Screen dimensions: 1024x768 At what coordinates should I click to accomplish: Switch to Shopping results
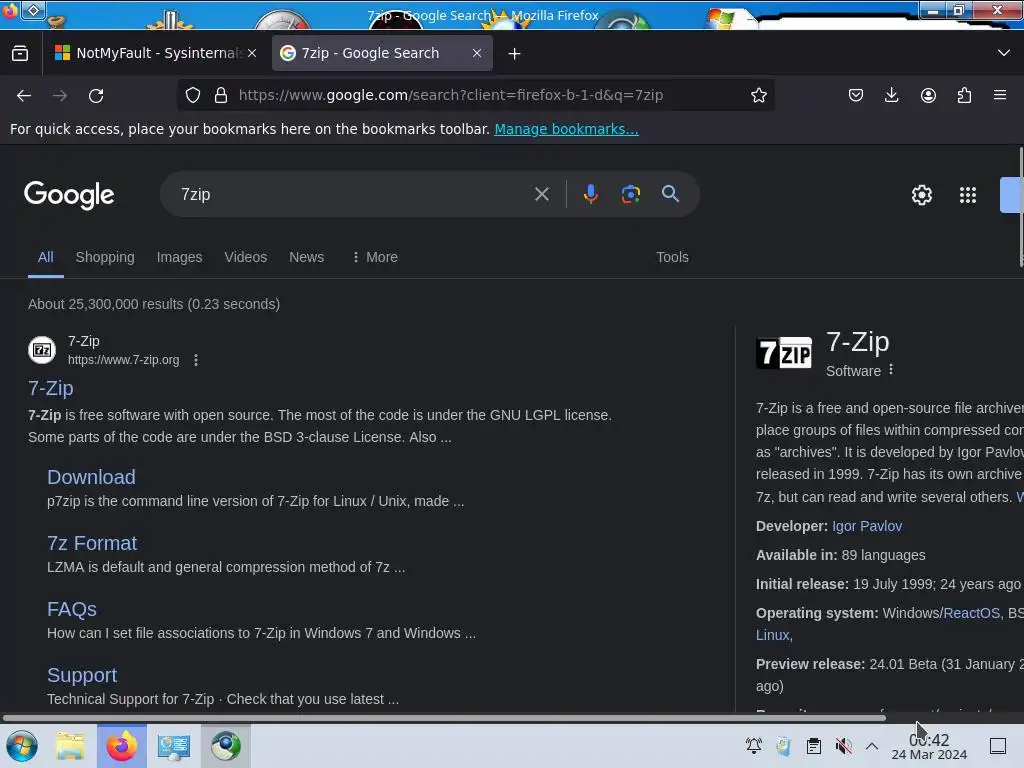(x=105, y=257)
